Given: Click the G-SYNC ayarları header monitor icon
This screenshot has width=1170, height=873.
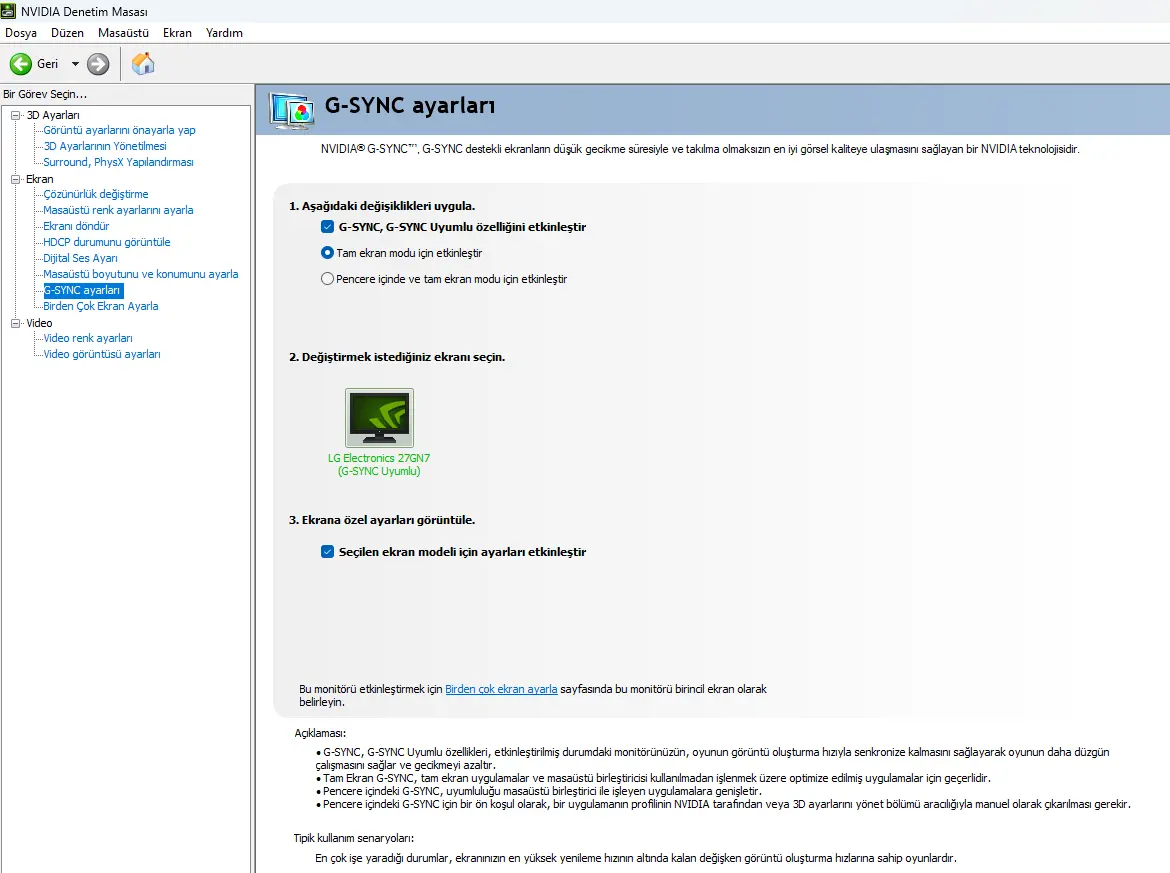Looking at the screenshot, I should click(x=292, y=111).
